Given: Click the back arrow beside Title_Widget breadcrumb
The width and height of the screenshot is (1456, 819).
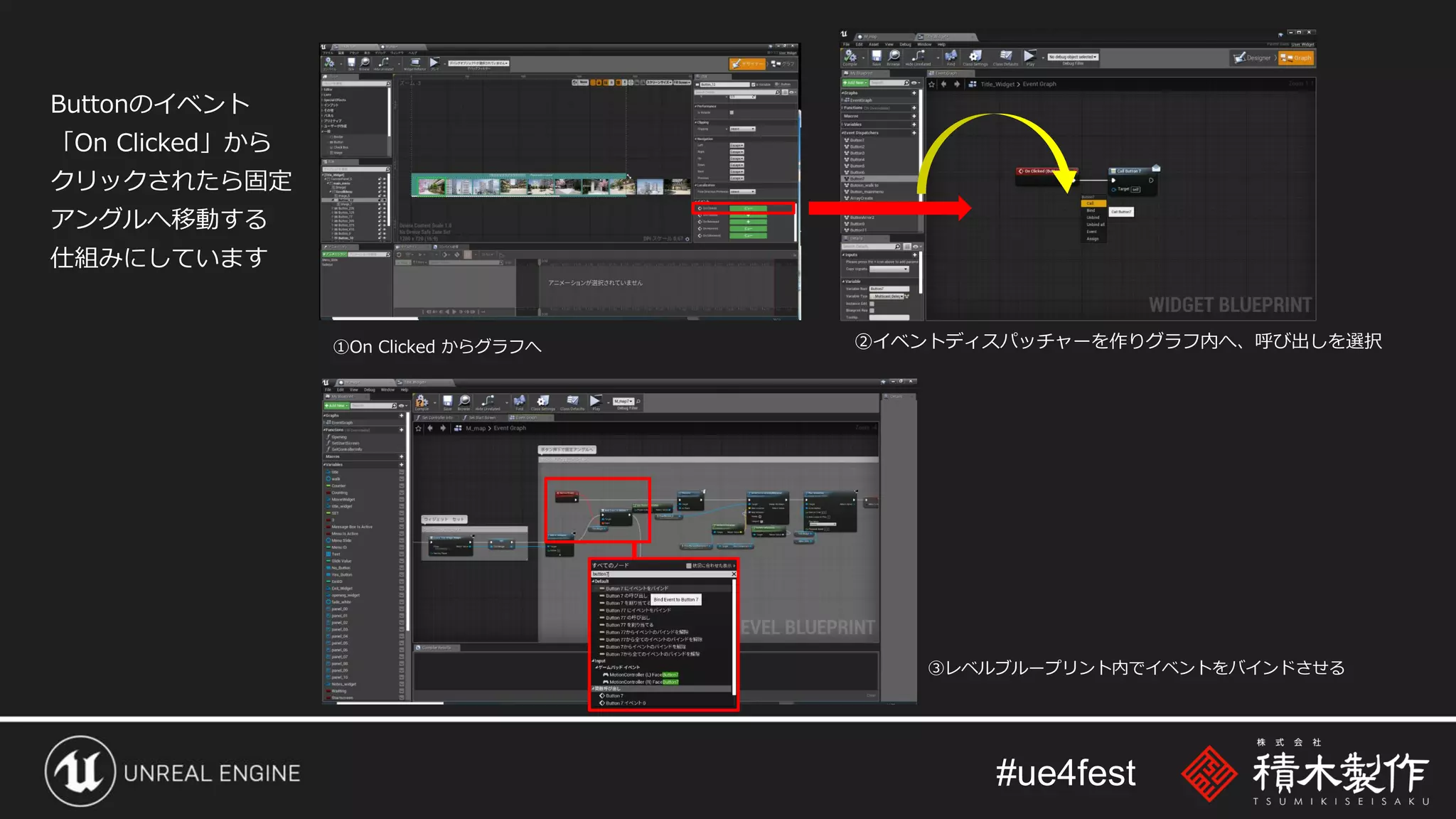Looking at the screenshot, I should coord(944,84).
